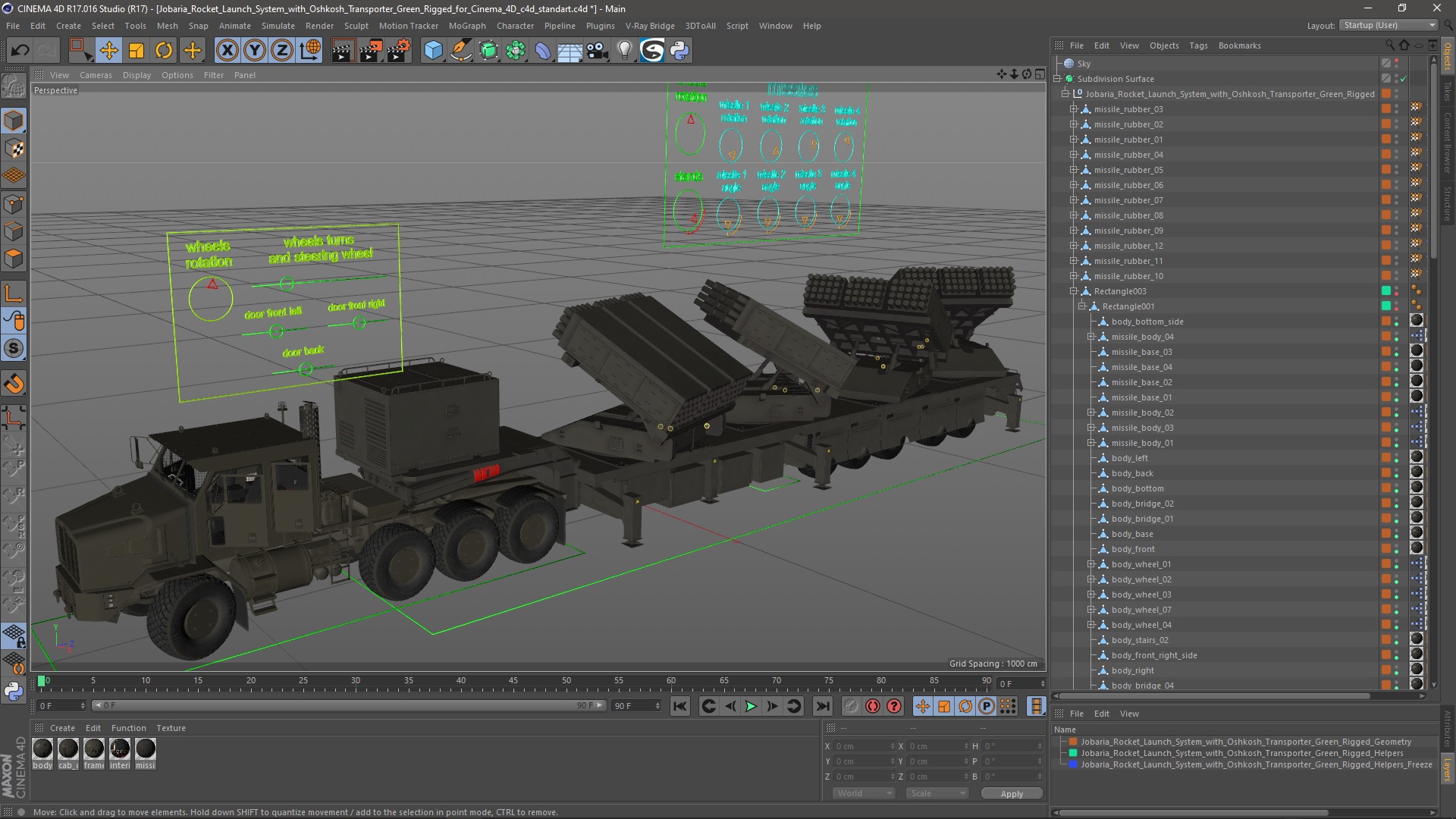
Task: Click the orange layer swatch of missile_rubber_03
Action: coord(1386,109)
